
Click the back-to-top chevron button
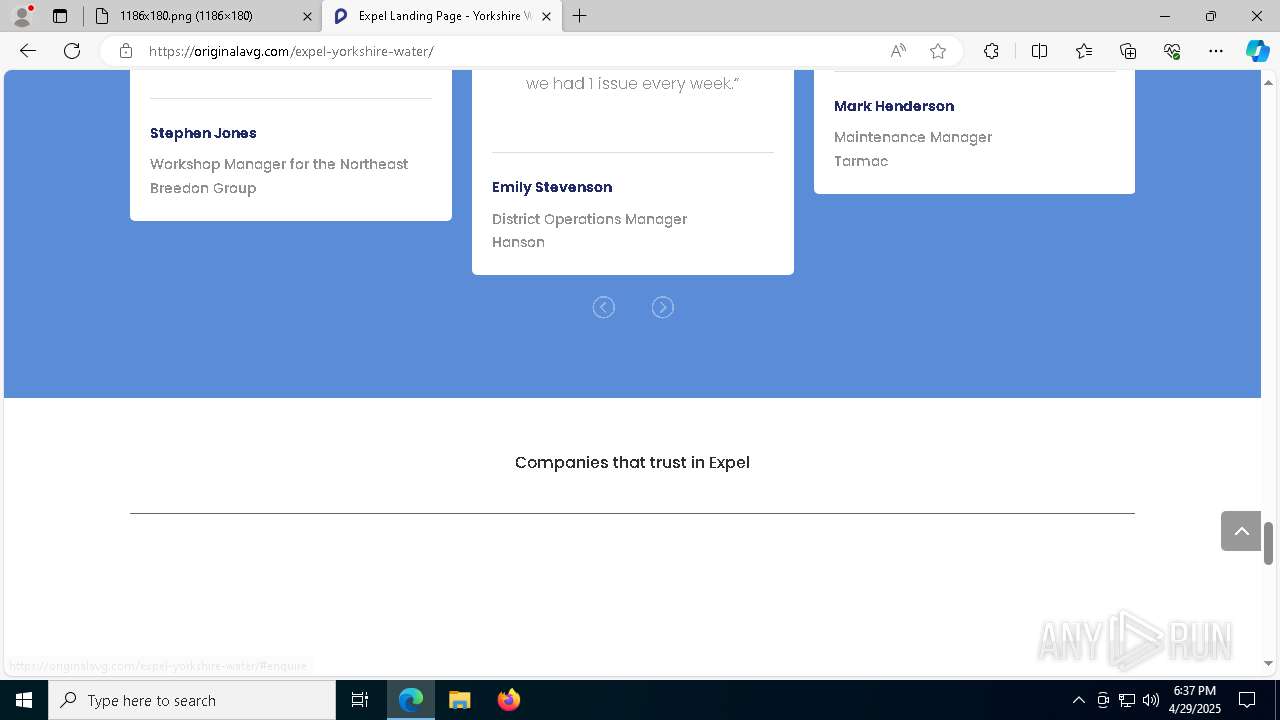1241,531
